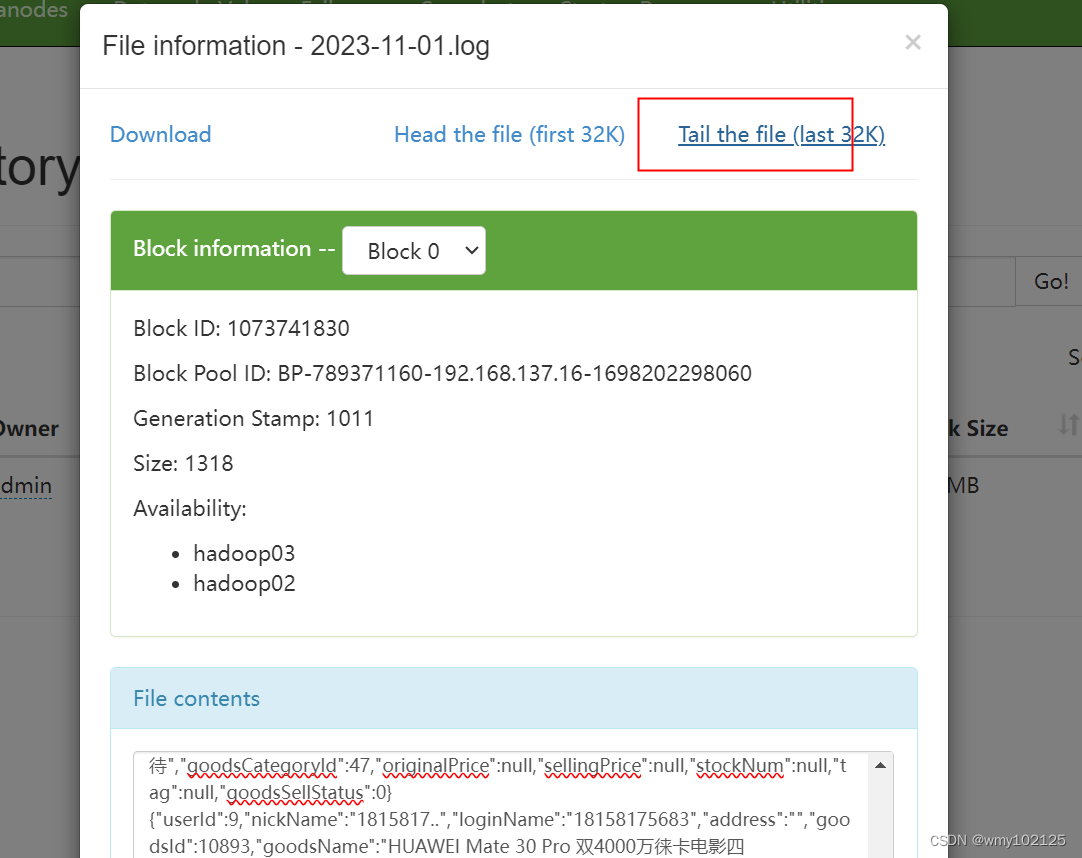Select the Block Pool ID line
Viewport: 1082px width, 858px height.
pos(442,373)
